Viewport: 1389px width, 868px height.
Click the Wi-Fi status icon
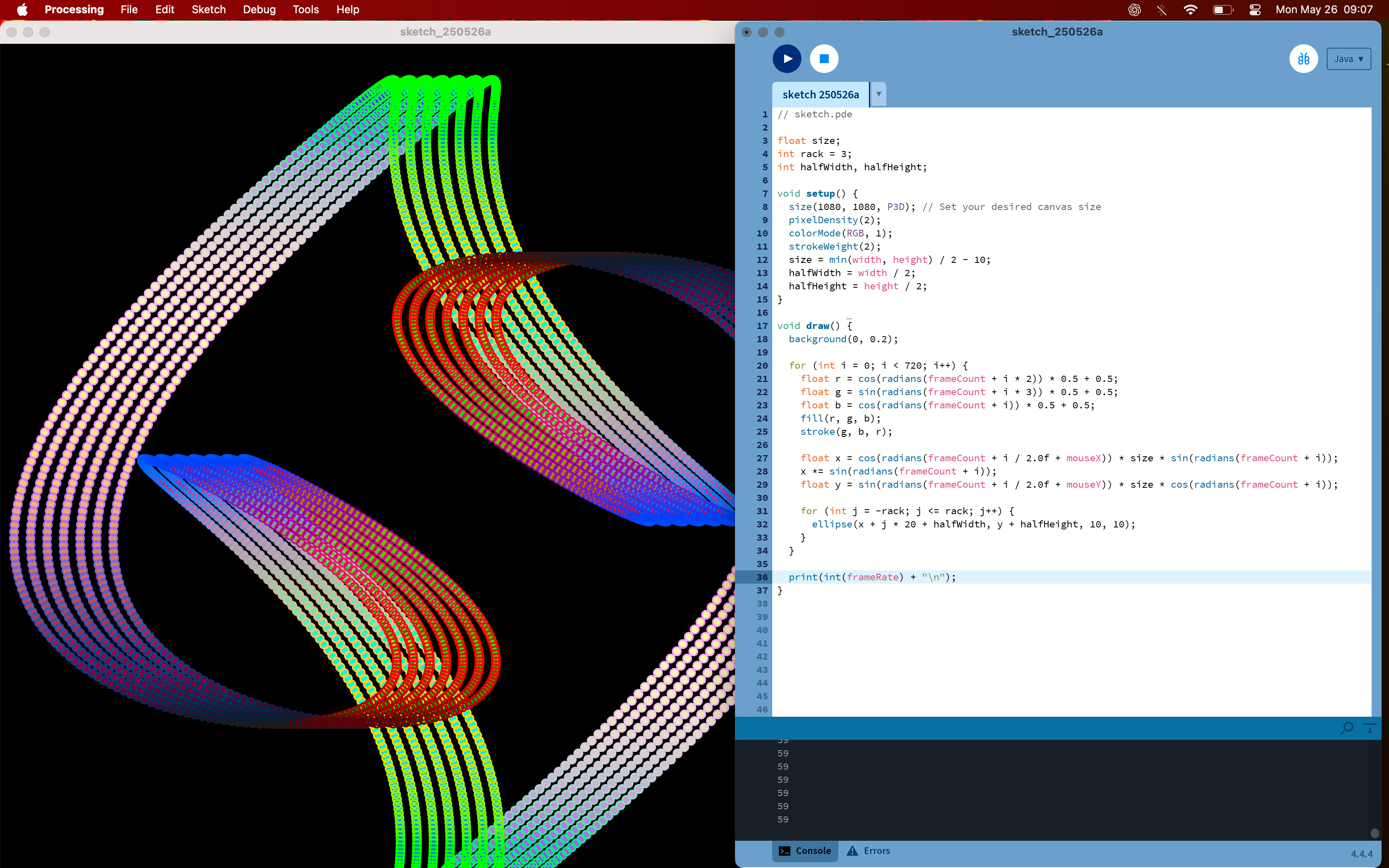pyautogui.click(x=1191, y=10)
